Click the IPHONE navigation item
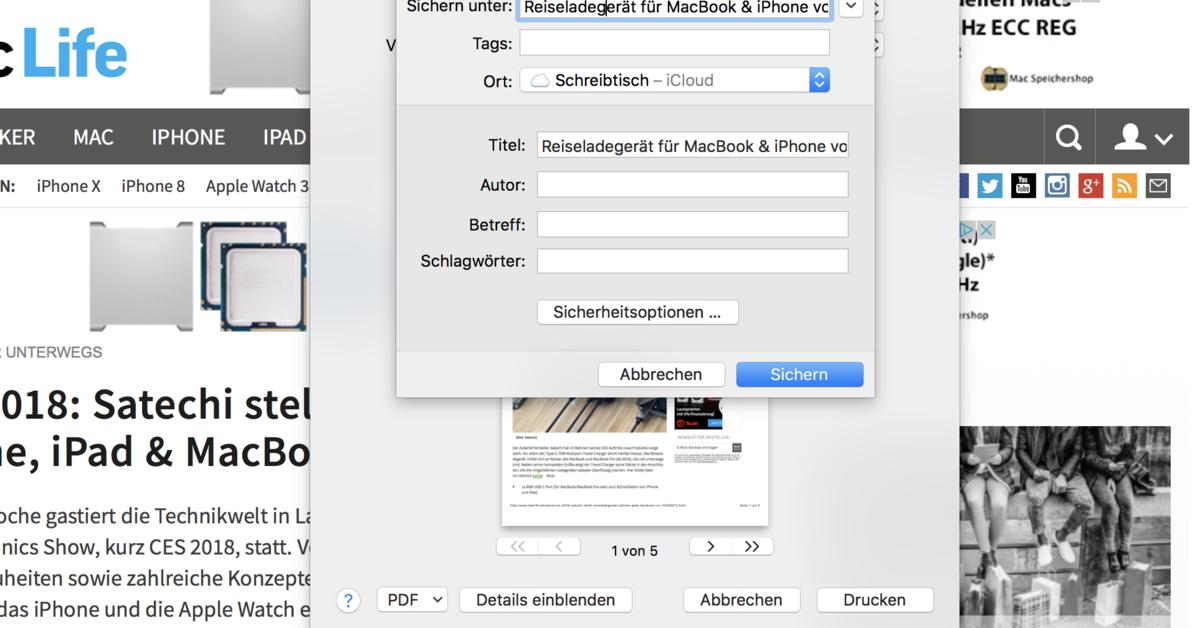 (x=188, y=137)
